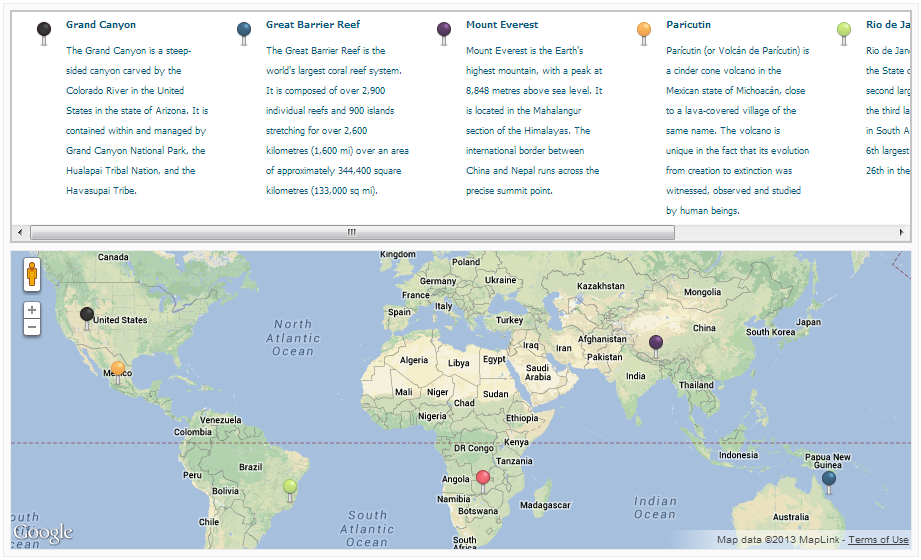This screenshot has width=921, height=560.
Task: Click the purple pin beside Mount Everest heading
Action: (444, 33)
